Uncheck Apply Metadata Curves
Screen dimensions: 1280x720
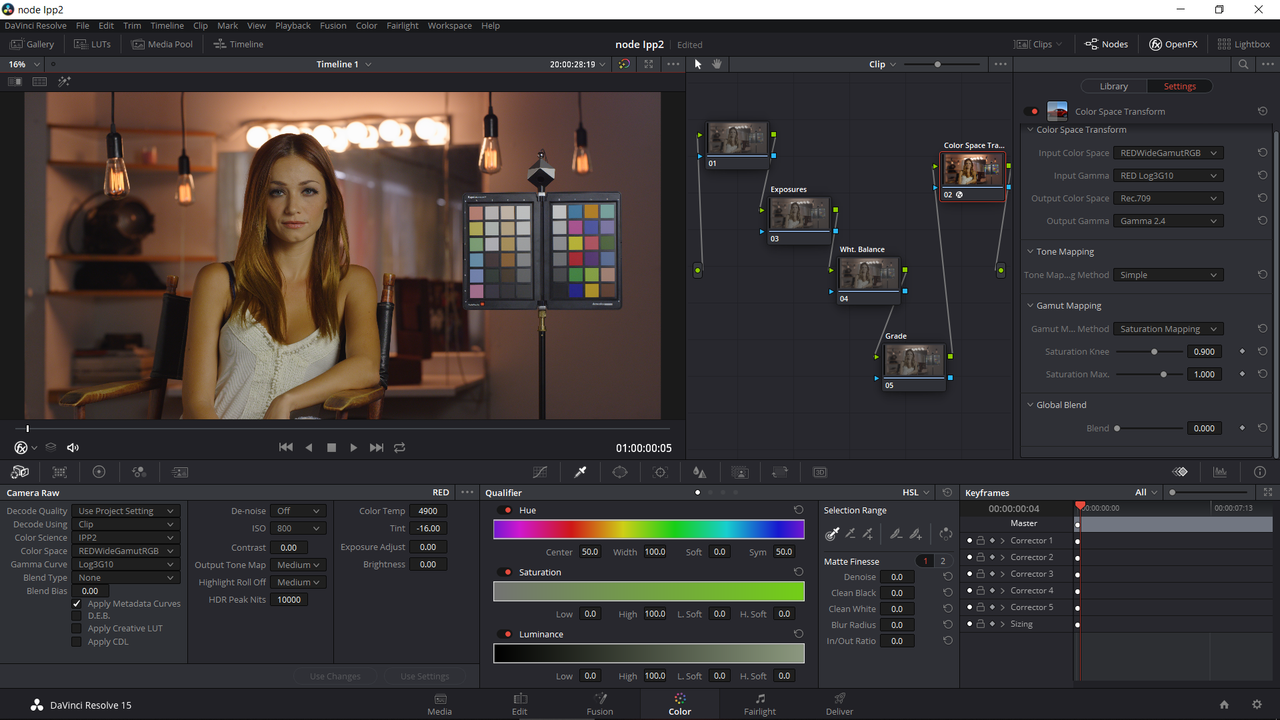click(76, 604)
